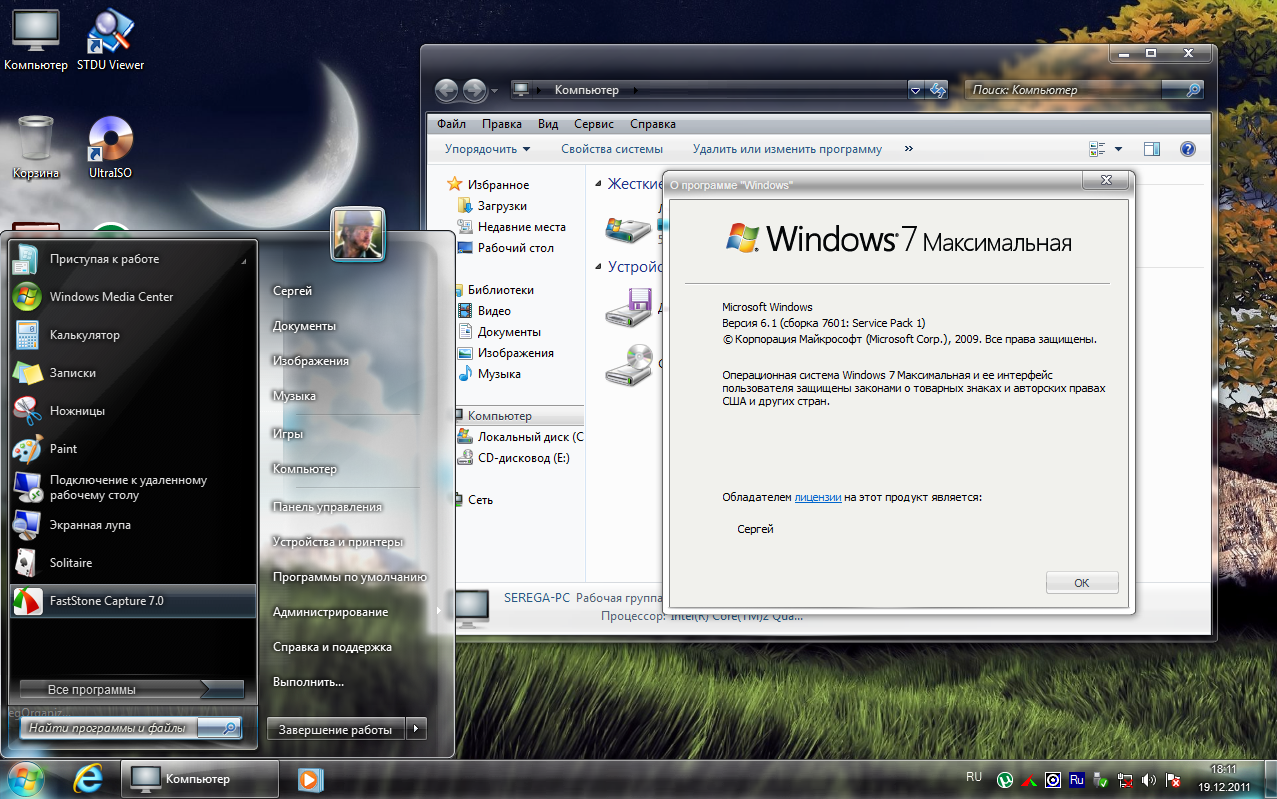Open the STDU Viewer desktop shortcut

110,40
